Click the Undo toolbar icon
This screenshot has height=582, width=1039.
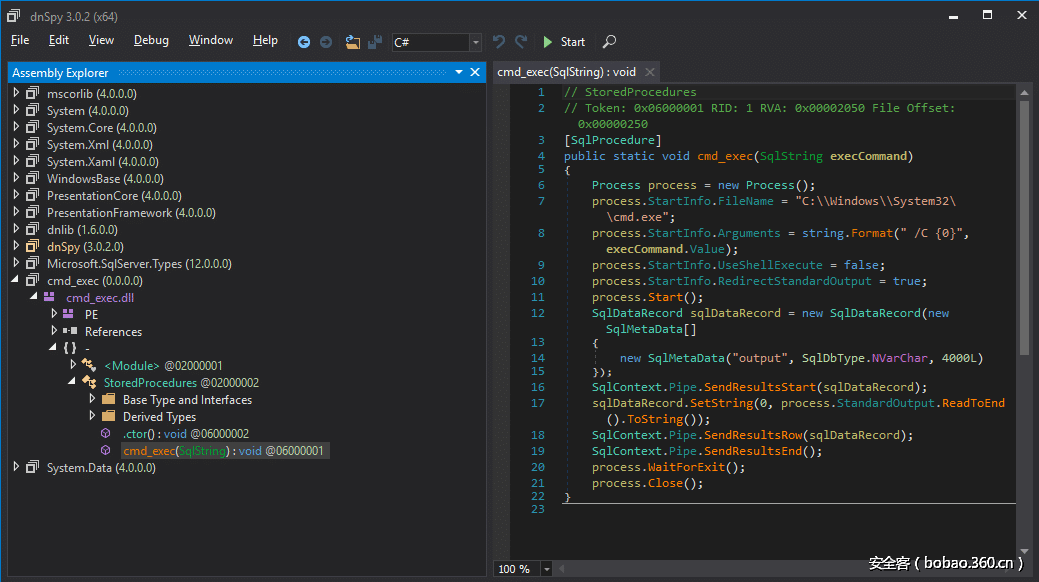click(x=499, y=42)
